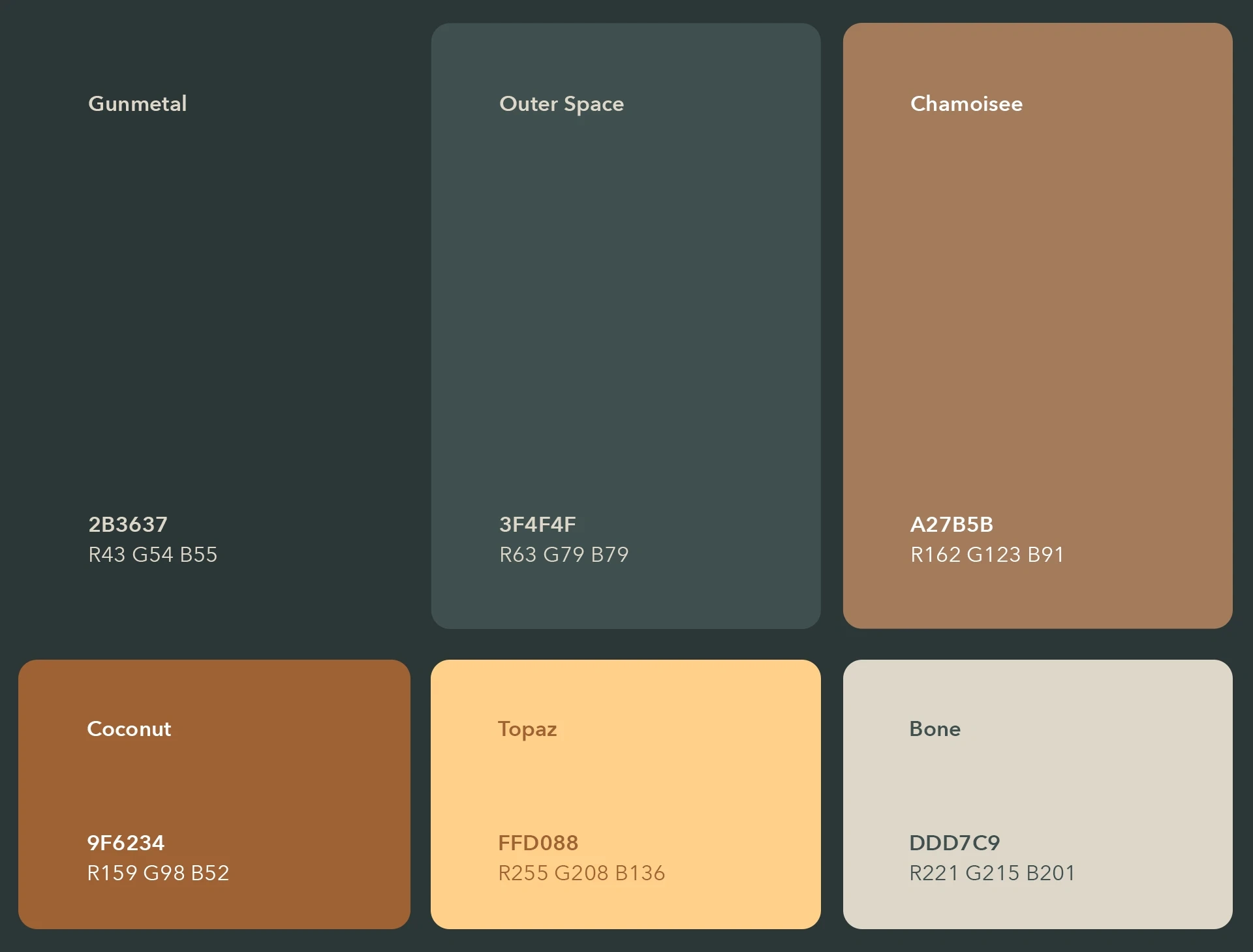Click the hex code 2B3637
1253x952 pixels.
128,524
